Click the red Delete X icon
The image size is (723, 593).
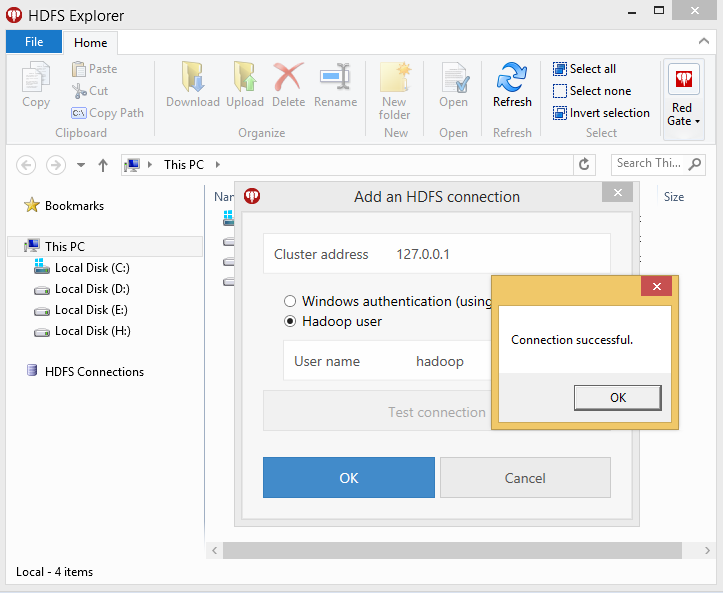point(289,77)
